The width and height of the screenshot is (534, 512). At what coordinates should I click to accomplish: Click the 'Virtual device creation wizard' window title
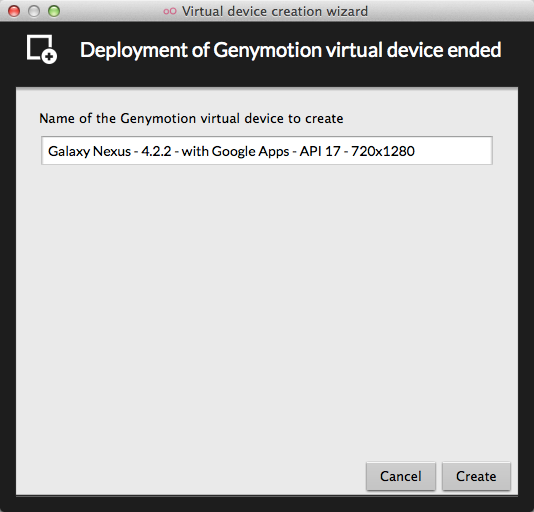[275, 12]
